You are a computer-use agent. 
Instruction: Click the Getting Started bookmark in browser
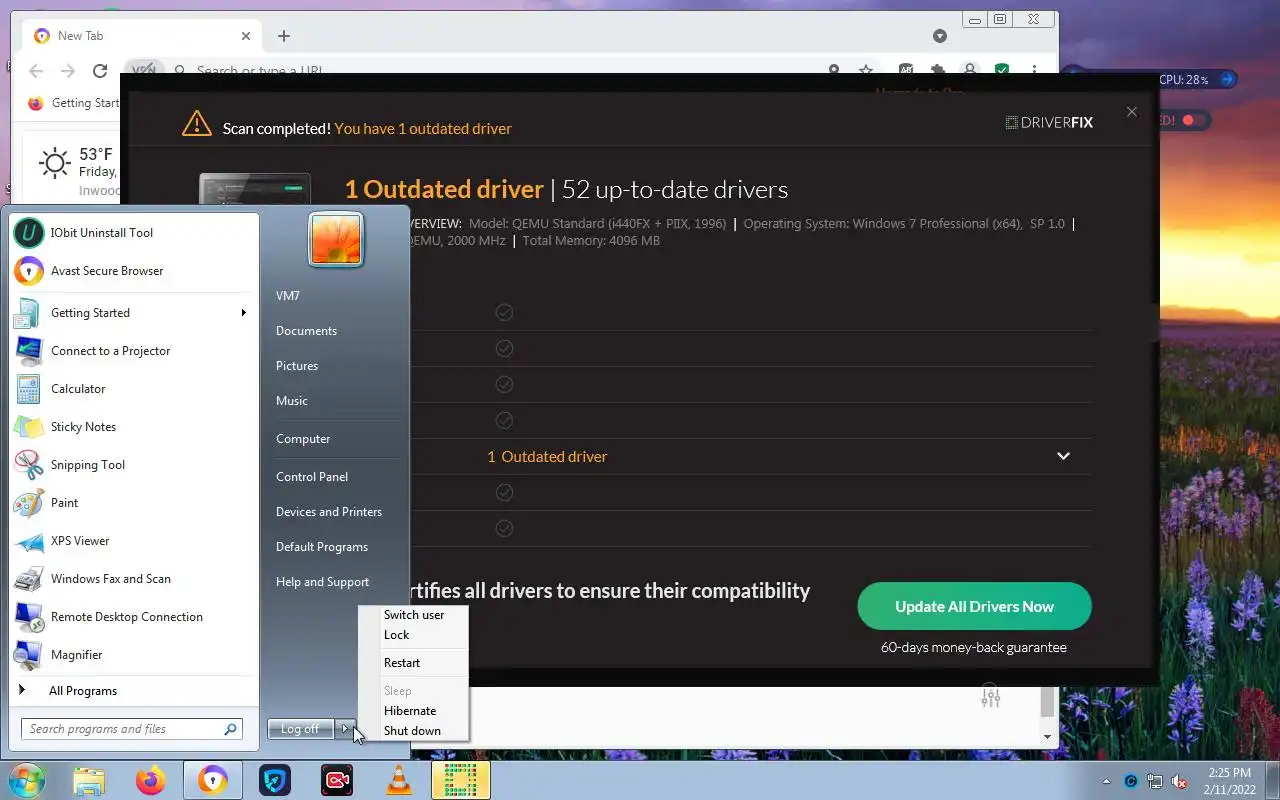click(73, 103)
